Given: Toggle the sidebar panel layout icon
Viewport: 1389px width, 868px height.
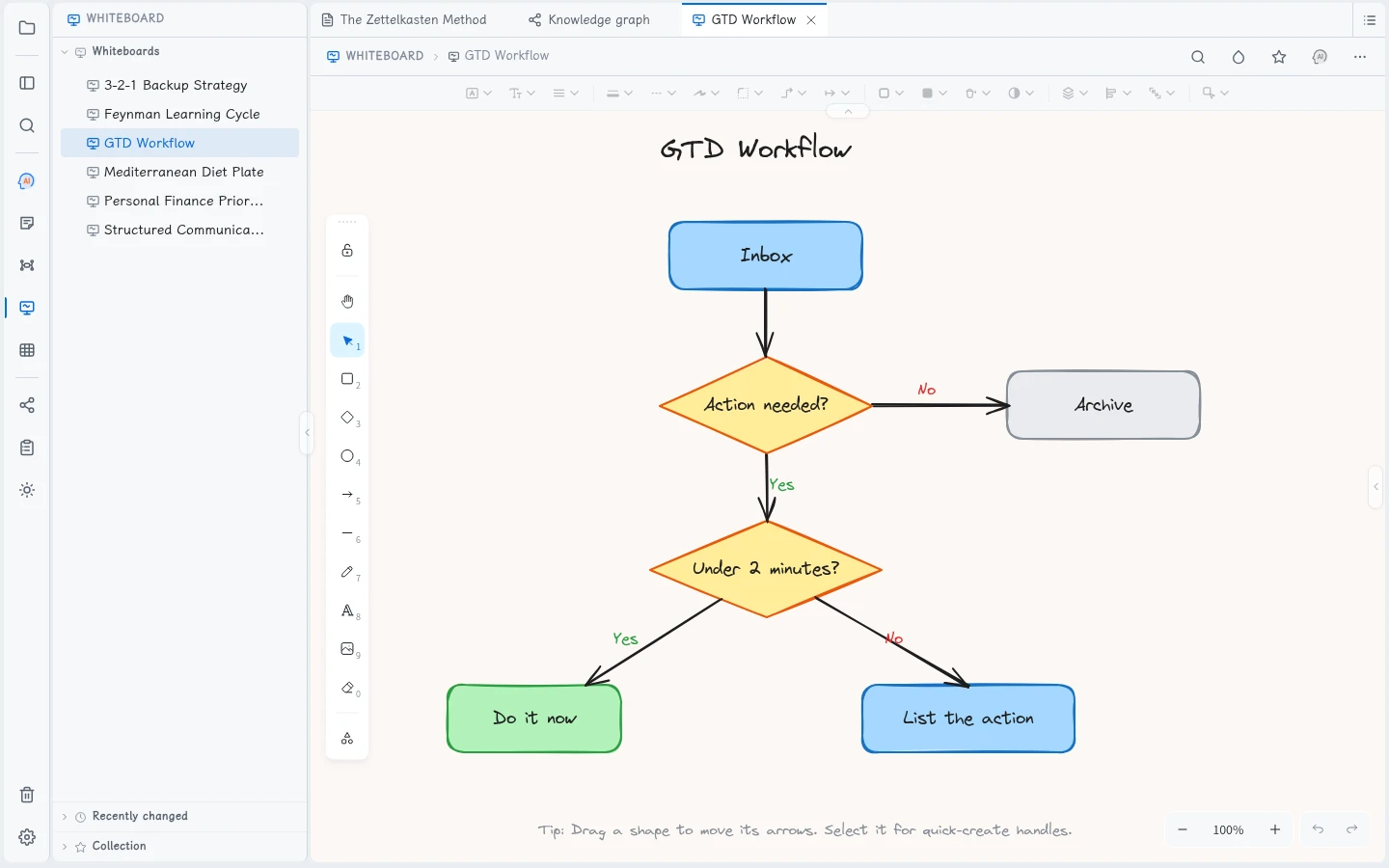Looking at the screenshot, I should point(27,83).
